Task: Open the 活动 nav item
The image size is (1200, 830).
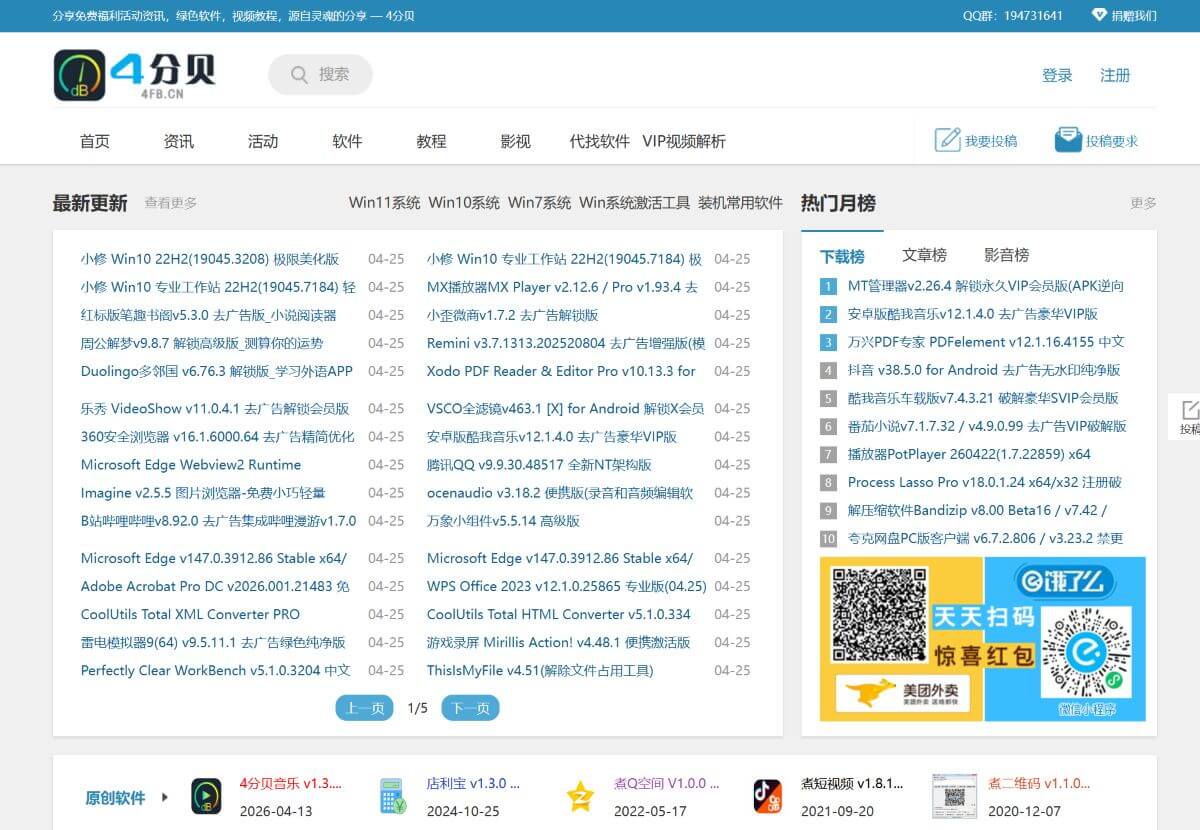Action: [263, 141]
